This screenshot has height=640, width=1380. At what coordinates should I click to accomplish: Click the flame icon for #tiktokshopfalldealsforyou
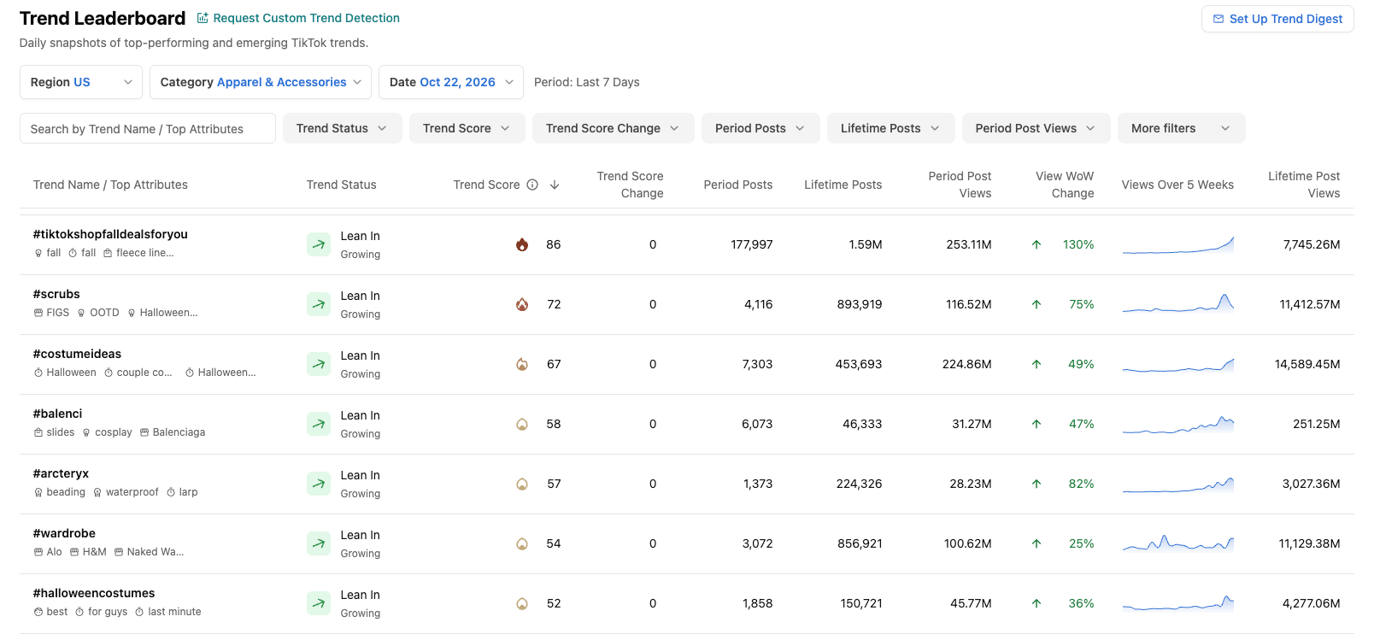point(522,245)
